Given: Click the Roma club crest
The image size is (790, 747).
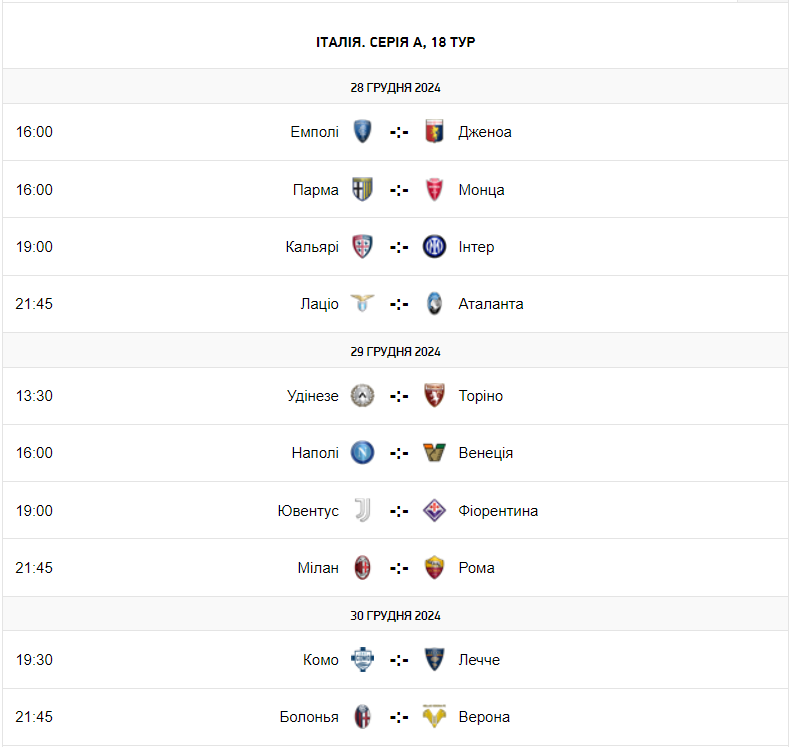Looking at the screenshot, I should pyautogui.click(x=434, y=568).
